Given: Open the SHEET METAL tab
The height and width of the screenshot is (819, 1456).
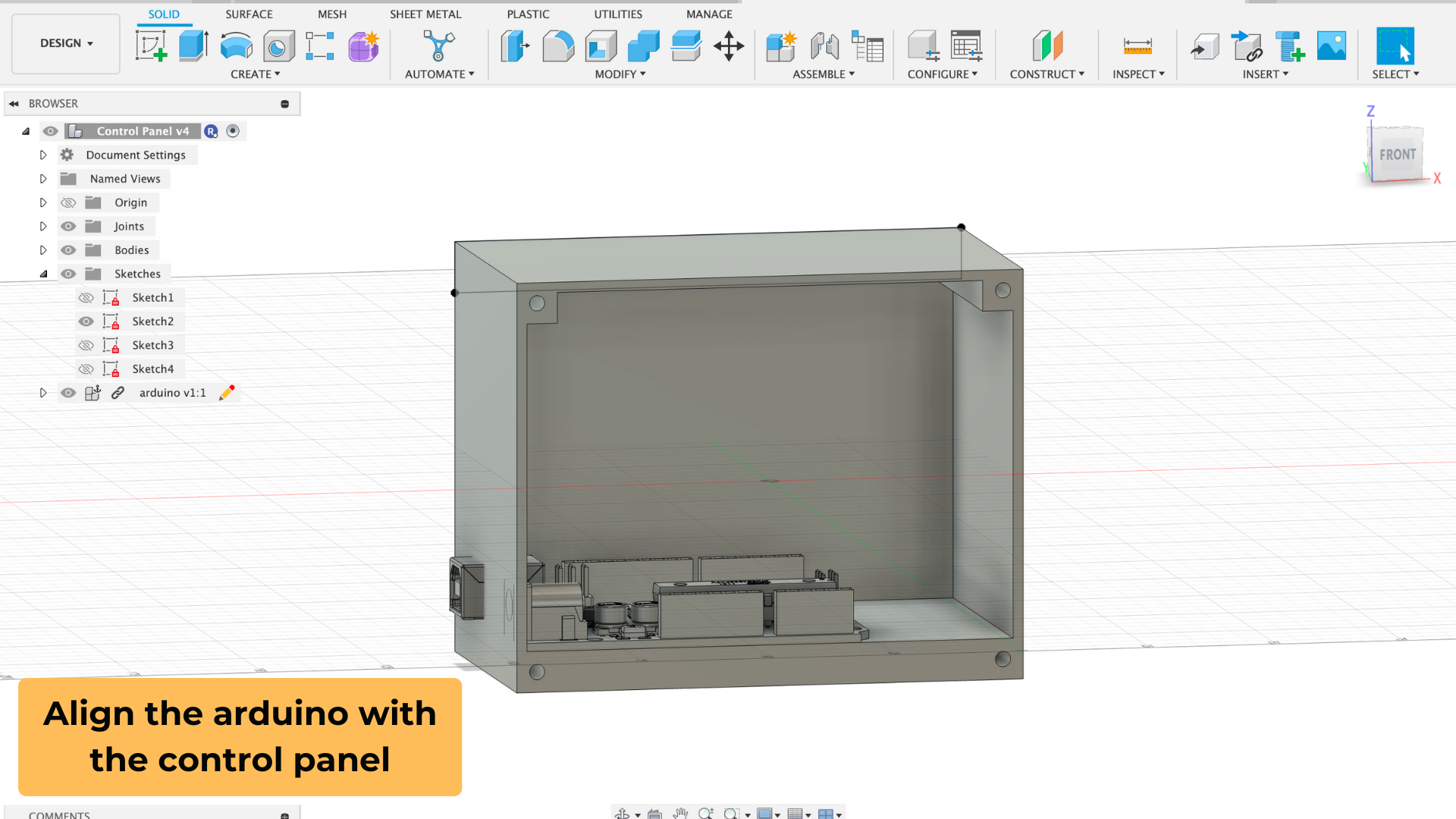Looking at the screenshot, I should (x=425, y=14).
